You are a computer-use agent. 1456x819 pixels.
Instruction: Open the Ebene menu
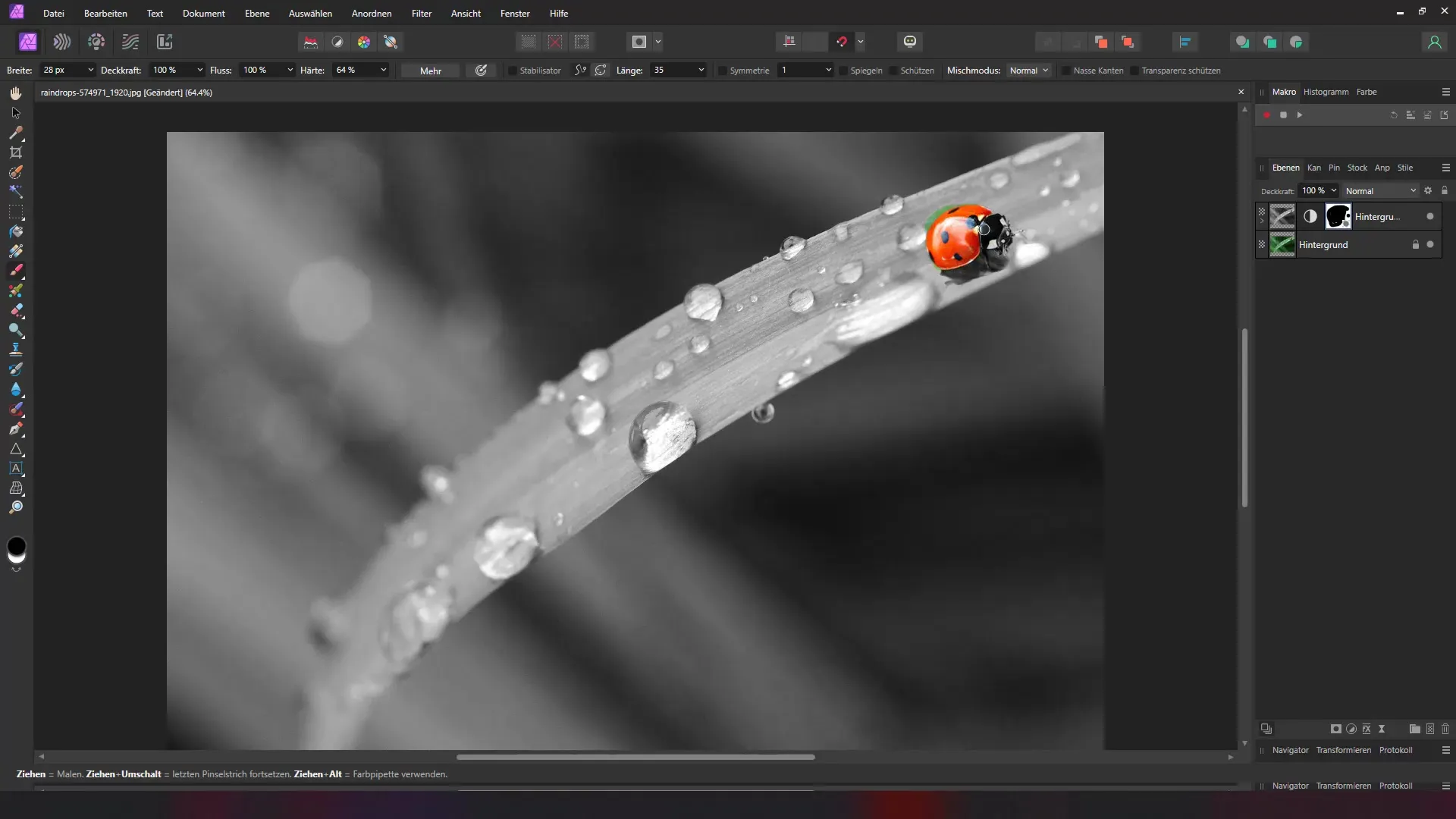pos(257,14)
